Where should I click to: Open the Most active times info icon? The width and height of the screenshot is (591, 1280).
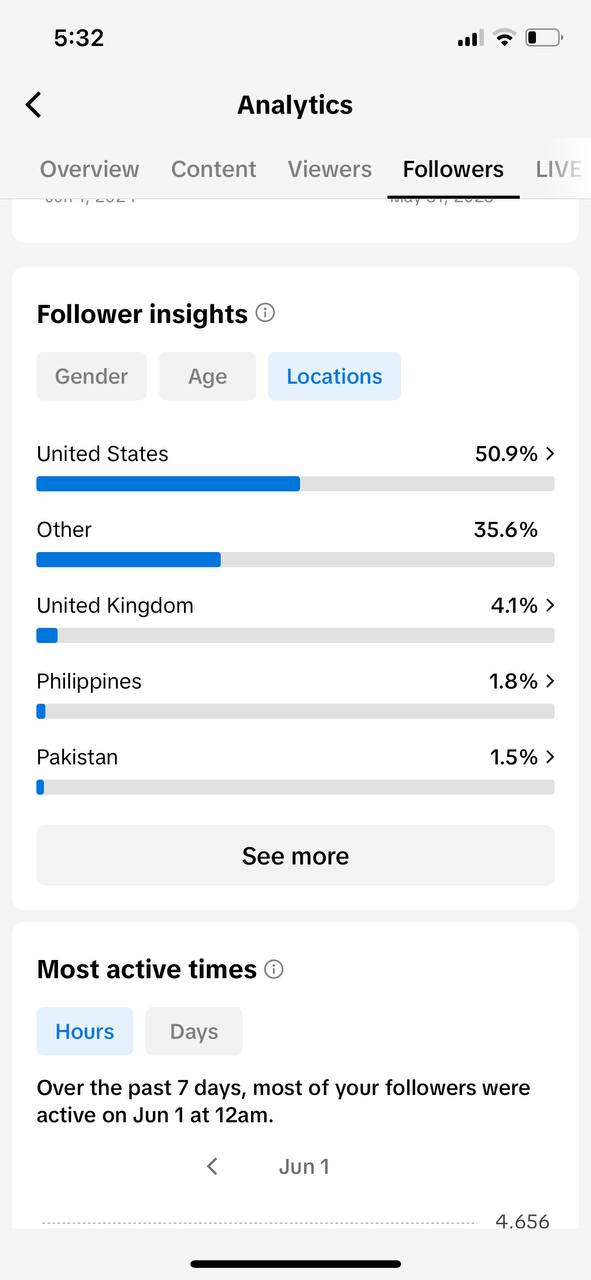point(274,969)
